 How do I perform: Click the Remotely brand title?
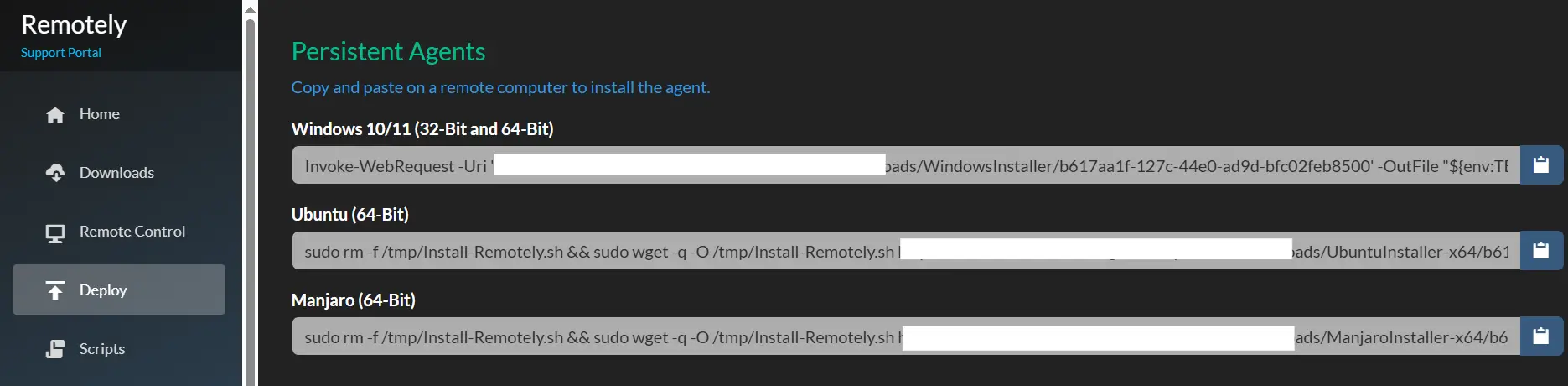pyautogui.click(x=74, y=25)
